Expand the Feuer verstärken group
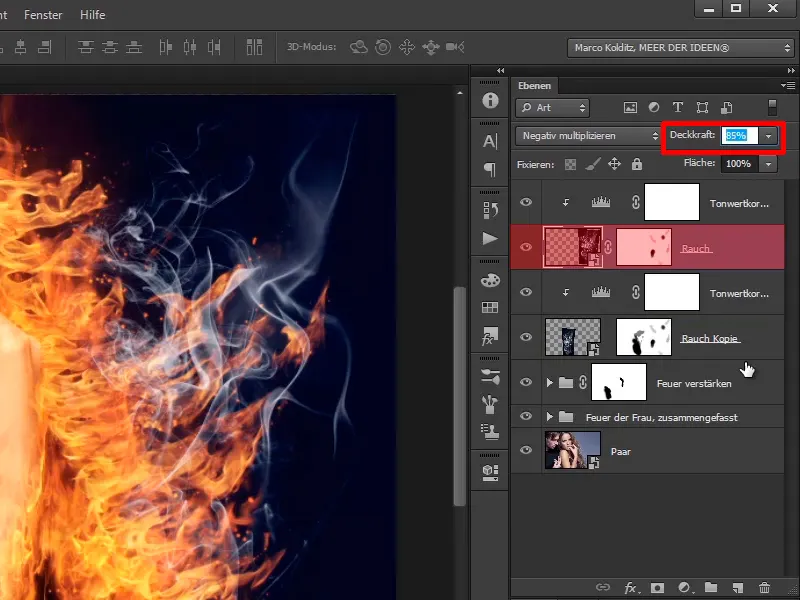The width and height of the screenshot is (800, 600). tap(549, 382)
